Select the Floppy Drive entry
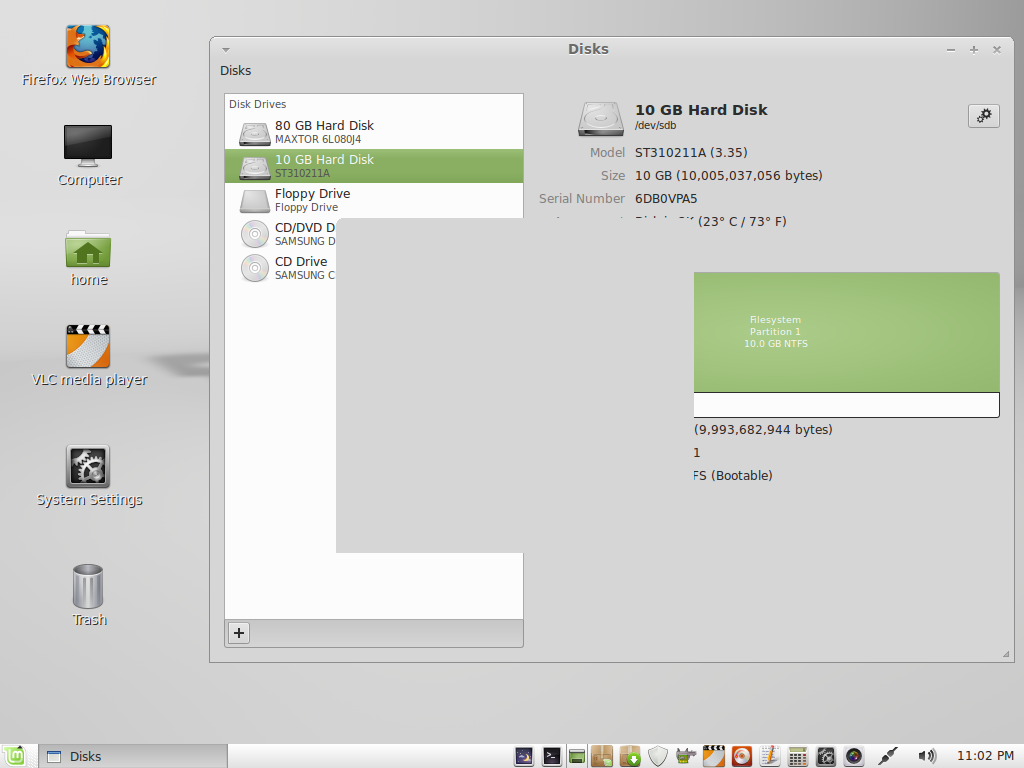The image size is (1024, 768). (374, 200)
